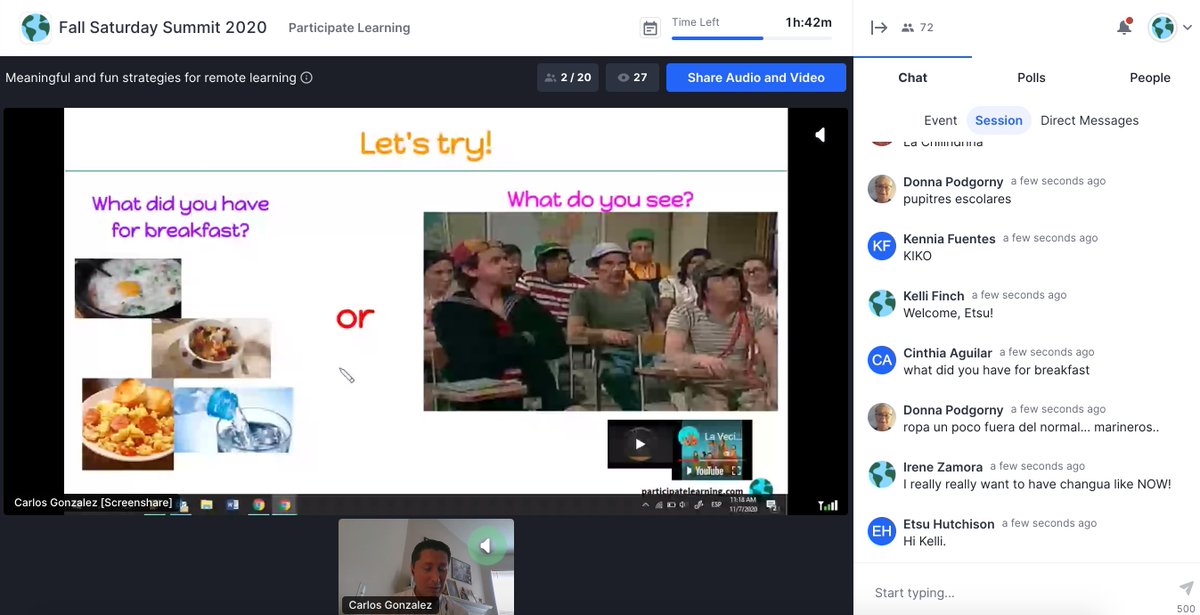
Task: Switch to the Chat tab
Action: 912,77
